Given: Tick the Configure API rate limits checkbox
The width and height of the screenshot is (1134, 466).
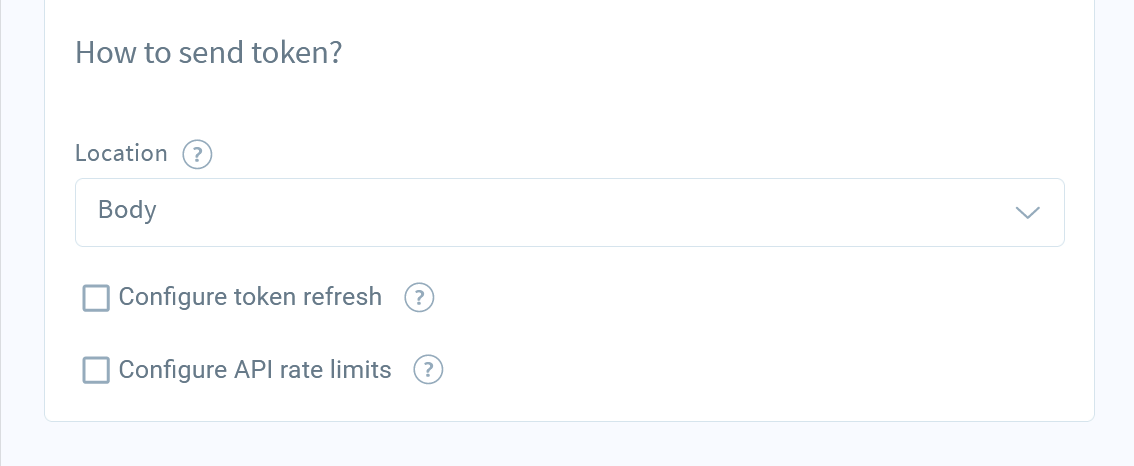Looking at the screenshot, I should tap(96, 370).
